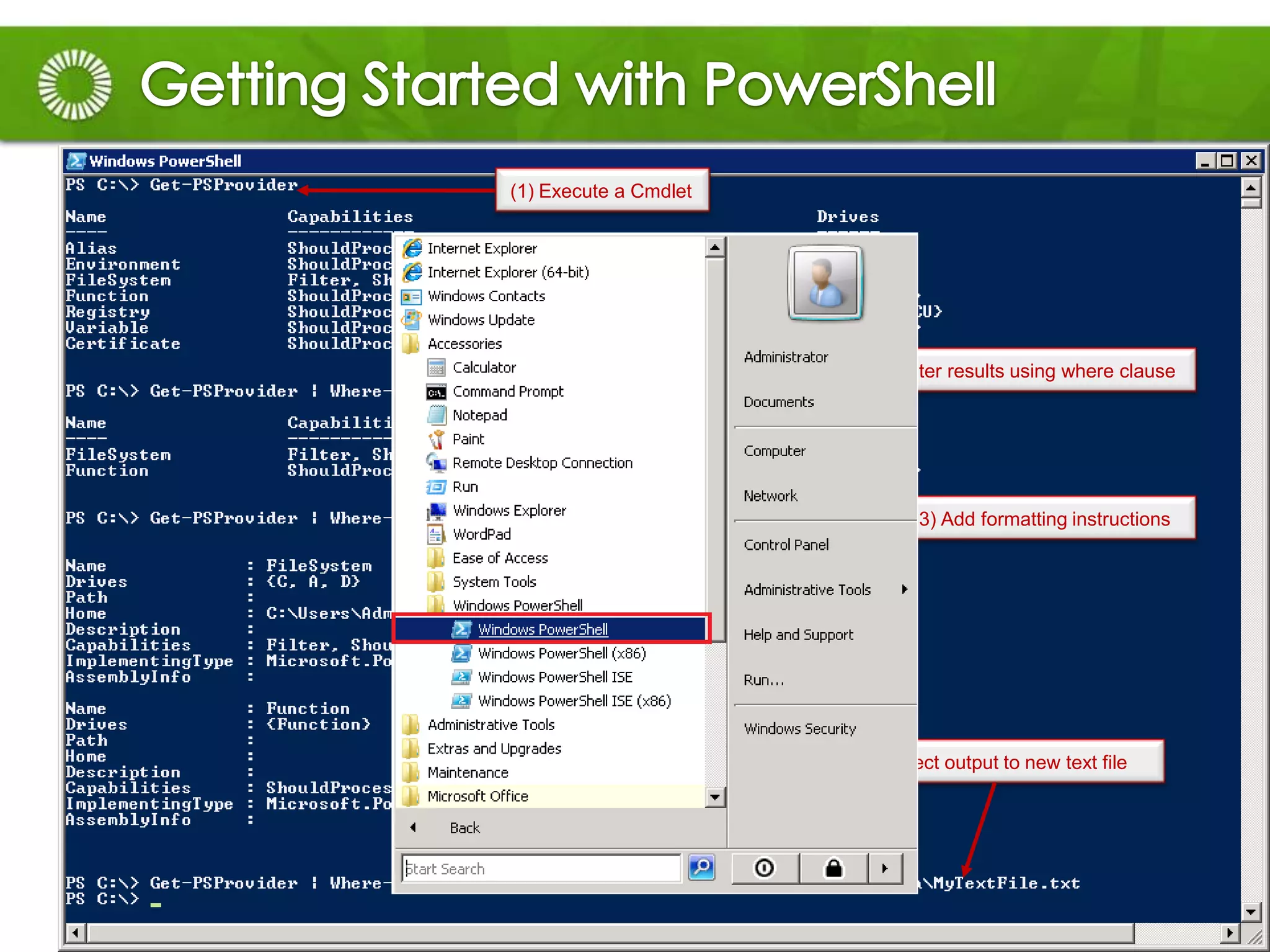This screenshot has width=1270, height=952.
Task: Click the System Tools folder icon
Action: (x=436, y=582)
